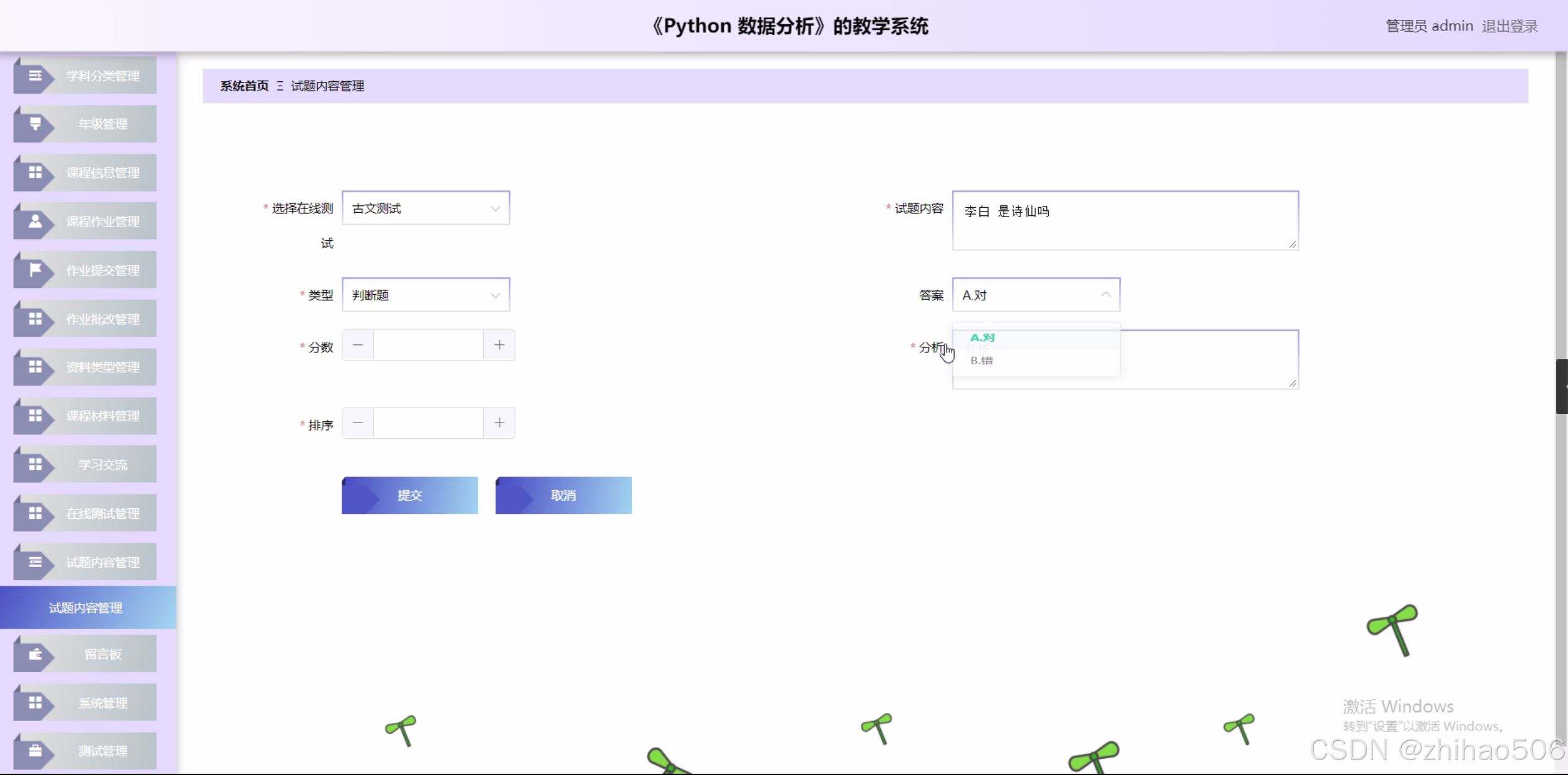Click the 学科分类管理 sidebar icon

[35, 75]
